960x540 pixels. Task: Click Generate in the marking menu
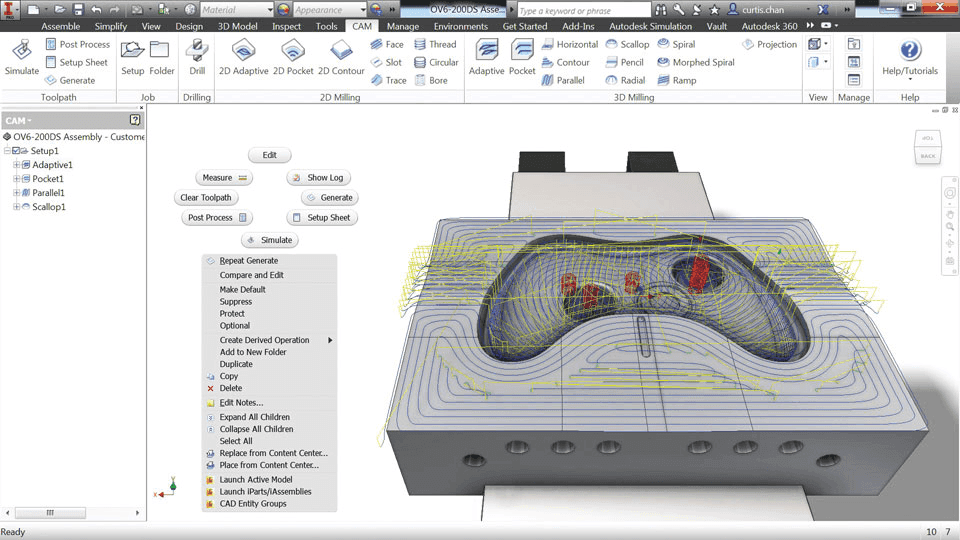(329, 198)
